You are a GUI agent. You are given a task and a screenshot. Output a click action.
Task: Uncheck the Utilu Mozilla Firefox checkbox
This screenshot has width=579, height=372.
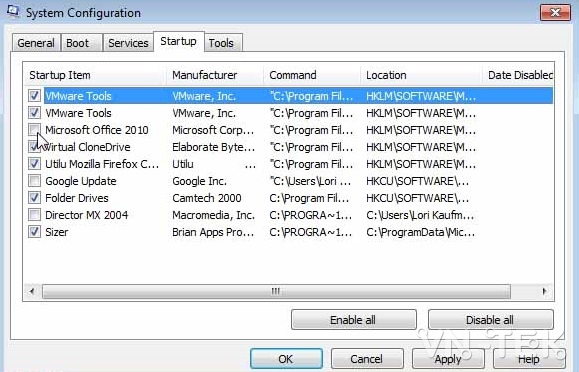pyautogui.click(x=34, y=164)
